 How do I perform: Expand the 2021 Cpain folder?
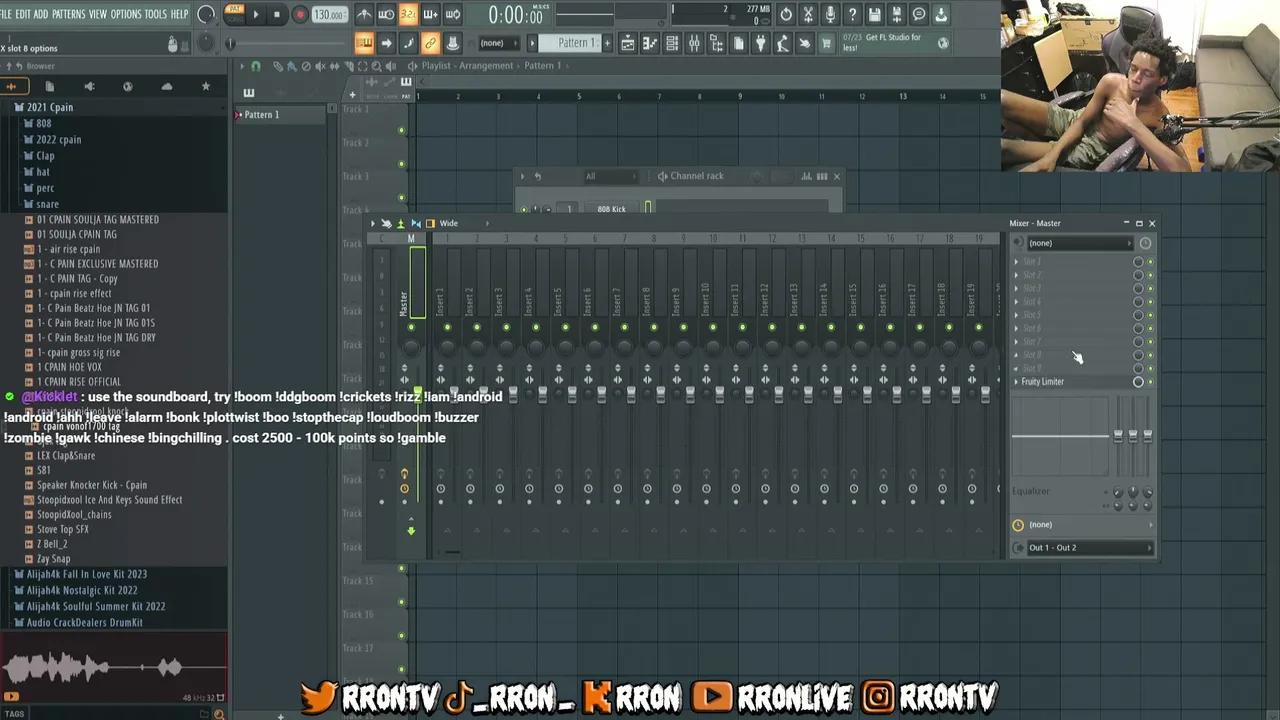click(x=49, y=107)
